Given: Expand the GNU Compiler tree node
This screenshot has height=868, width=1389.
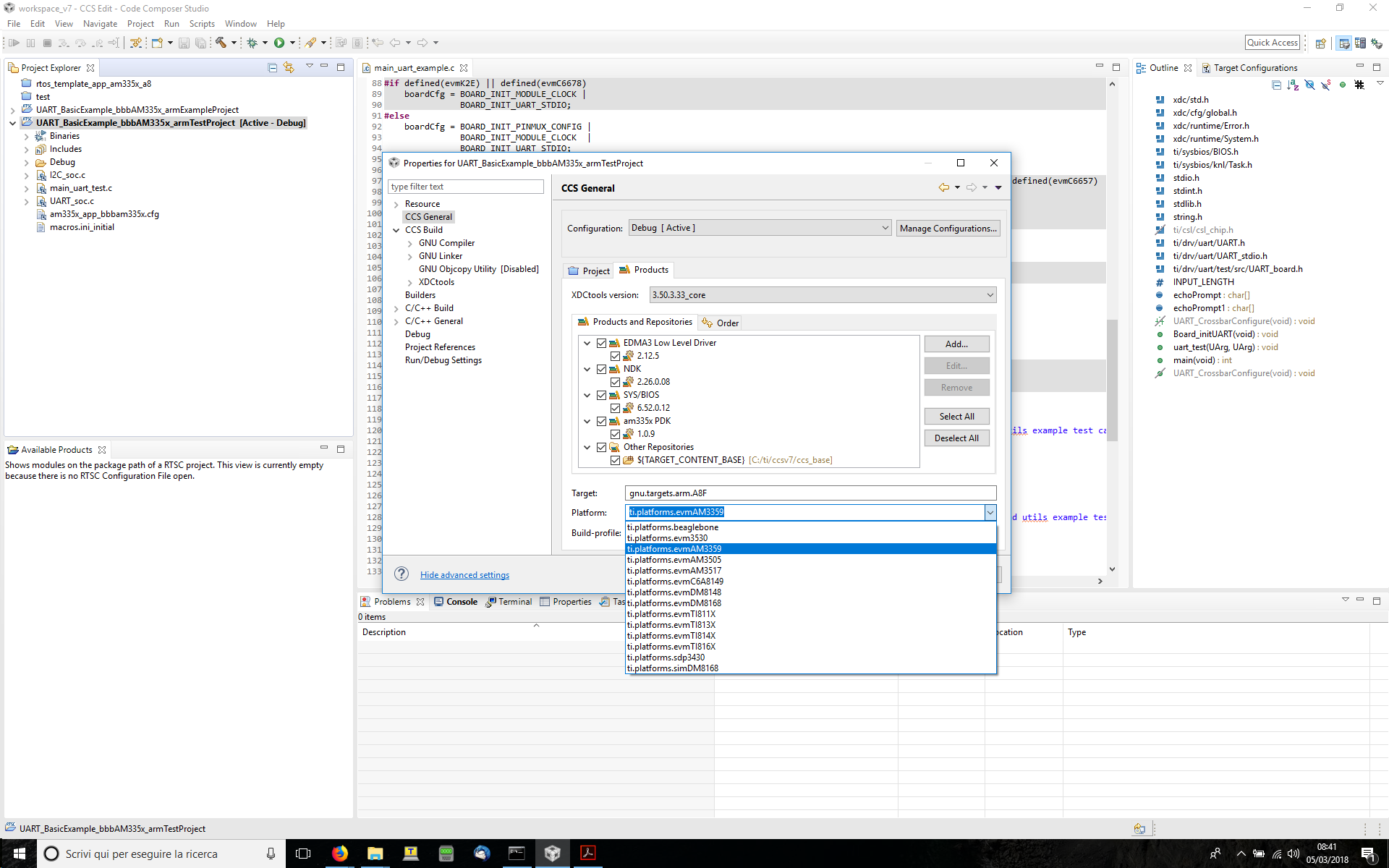Looking at the screenshot, I should point(410,244).
